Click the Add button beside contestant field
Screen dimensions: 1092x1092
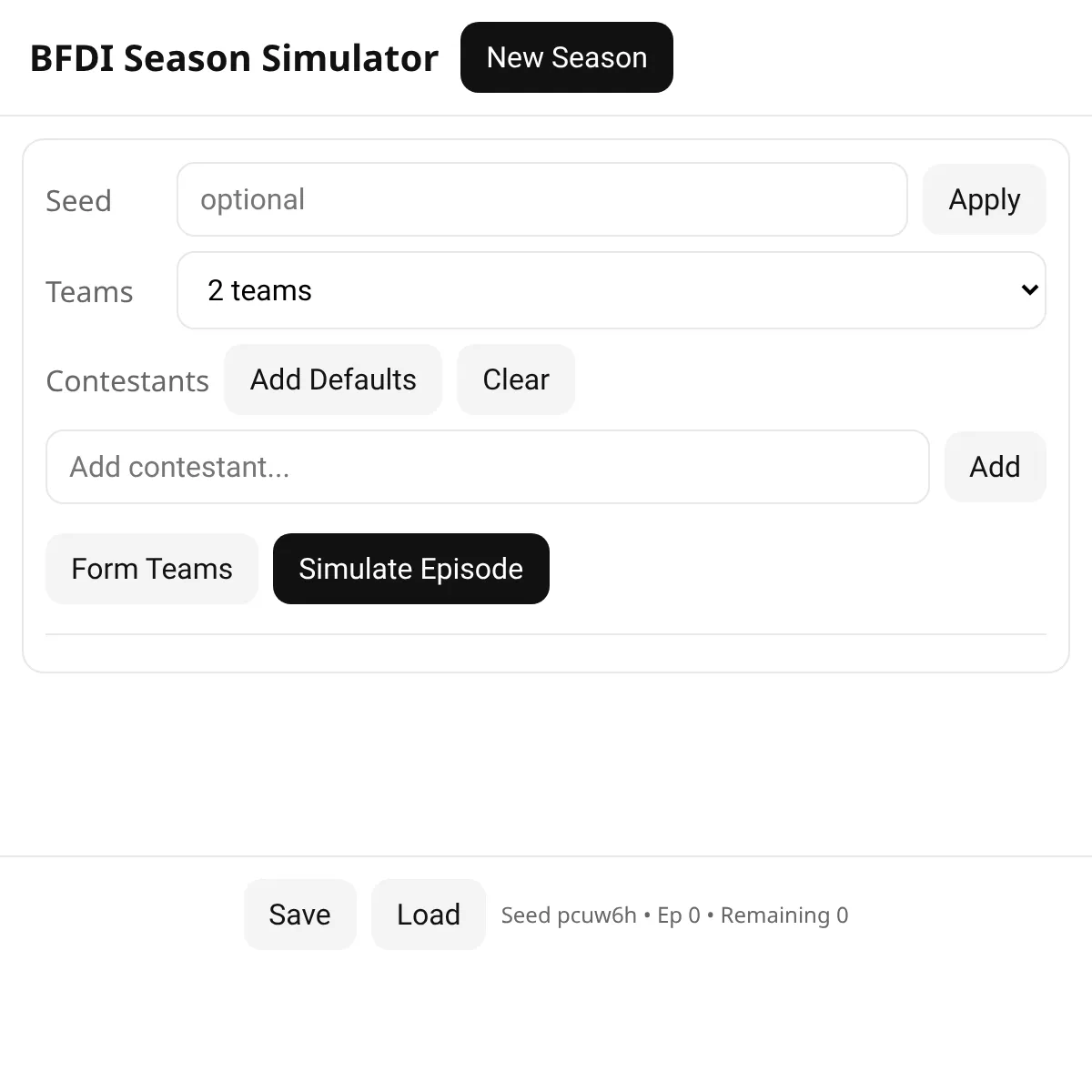click(x=995, y=467)
